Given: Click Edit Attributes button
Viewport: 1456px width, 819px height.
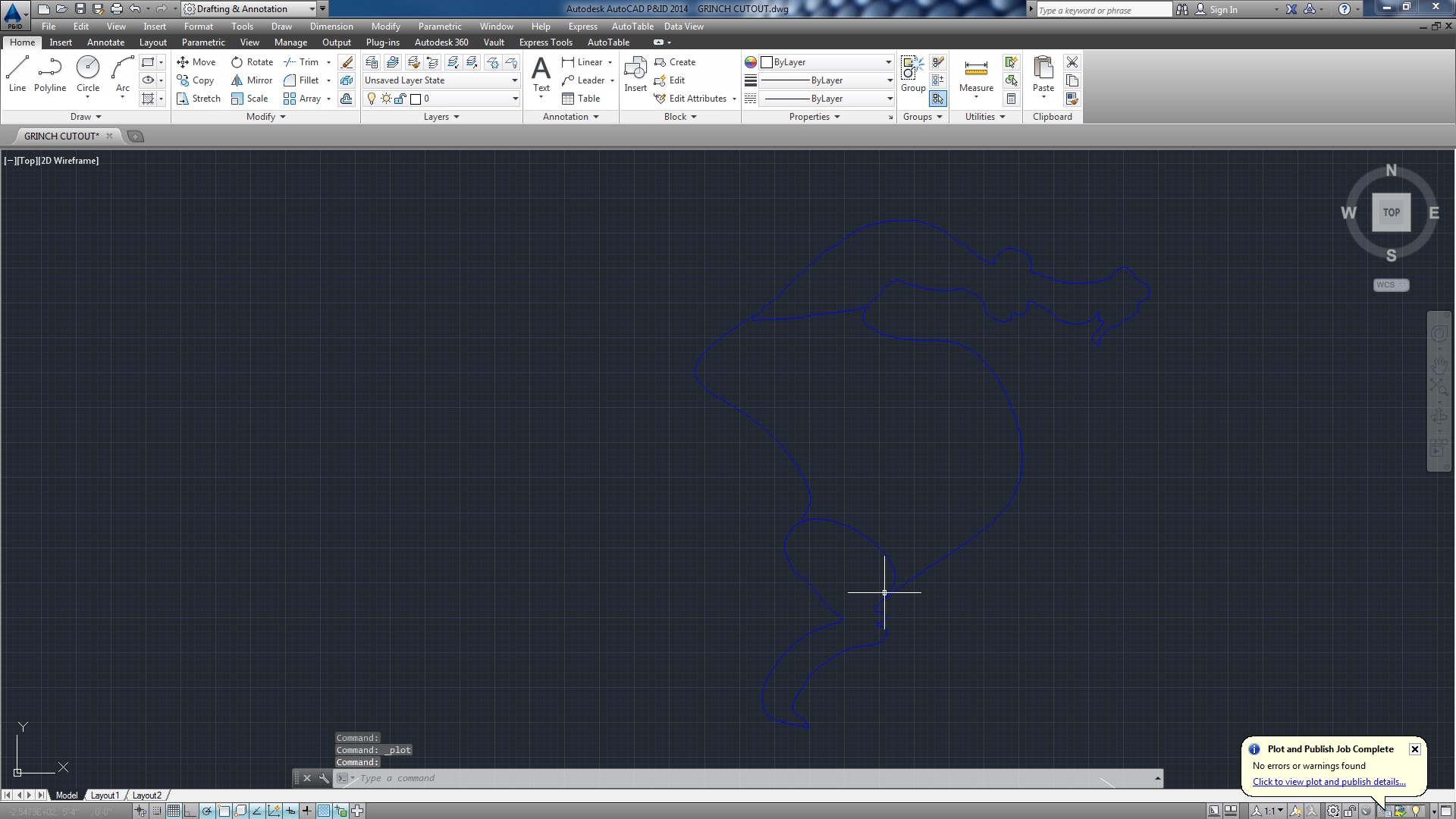Looking at the screenshot, I should pyautogui.click(x=692, y=99).
